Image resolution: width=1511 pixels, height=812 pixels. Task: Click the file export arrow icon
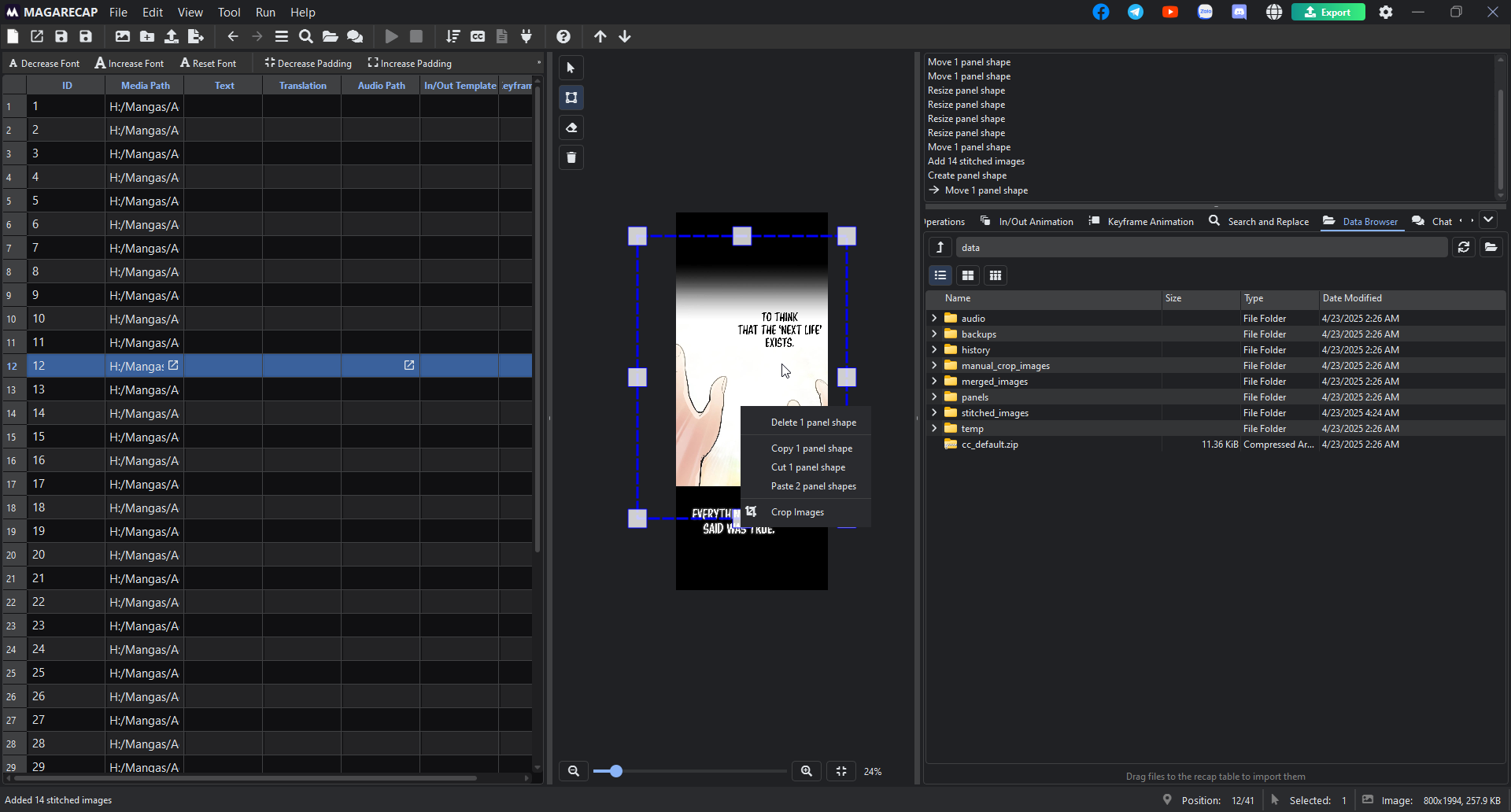[x=196, y=36]
